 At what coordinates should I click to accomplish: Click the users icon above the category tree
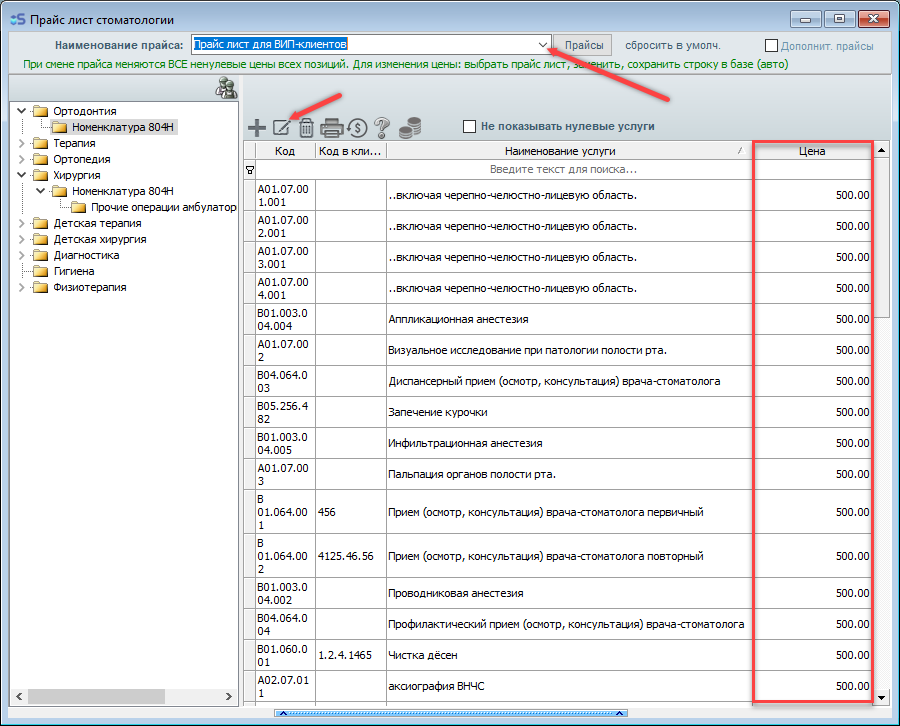tap(226, 89)
